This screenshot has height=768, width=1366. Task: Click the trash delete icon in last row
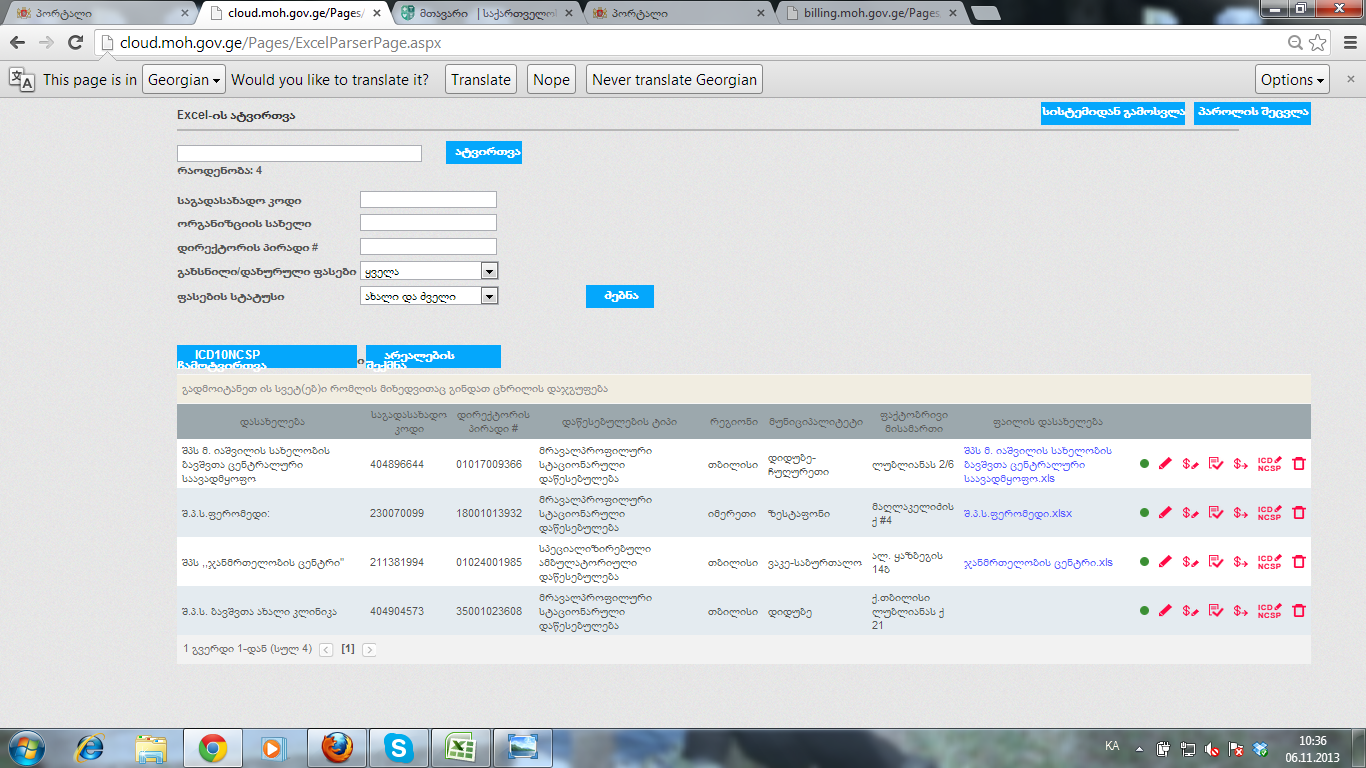[x=1299, y=610]
